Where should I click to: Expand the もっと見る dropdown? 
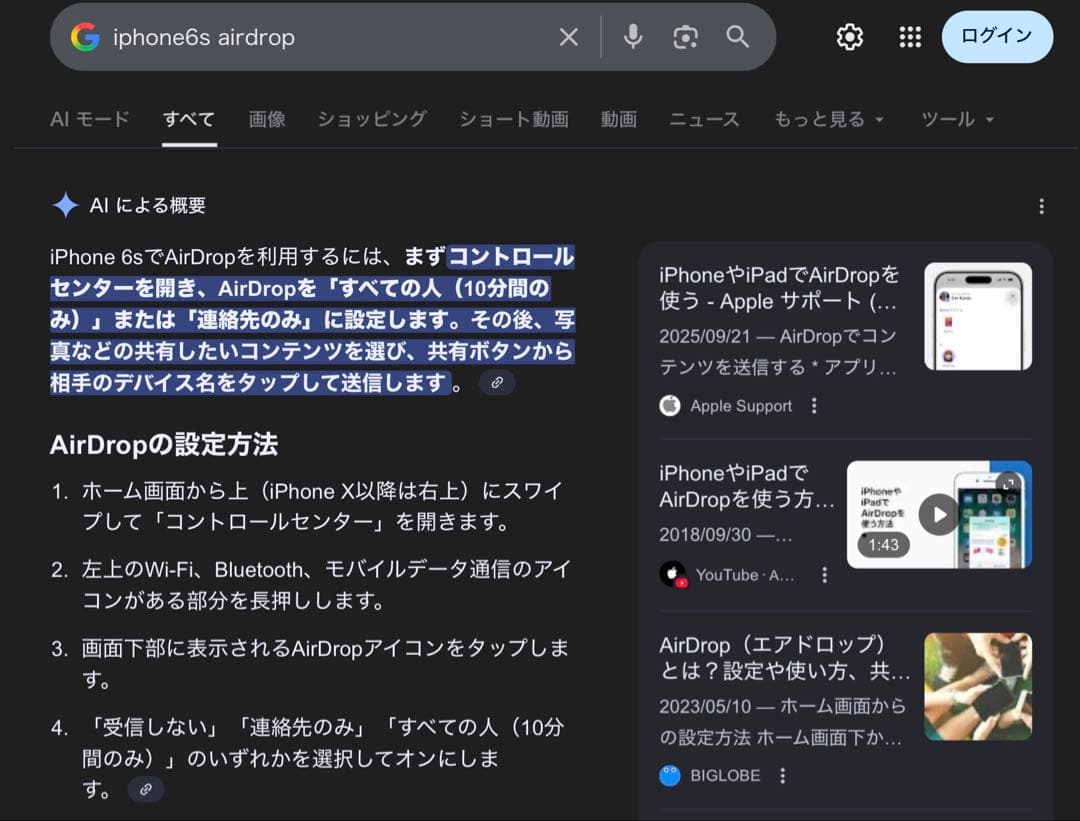(829, 119)
